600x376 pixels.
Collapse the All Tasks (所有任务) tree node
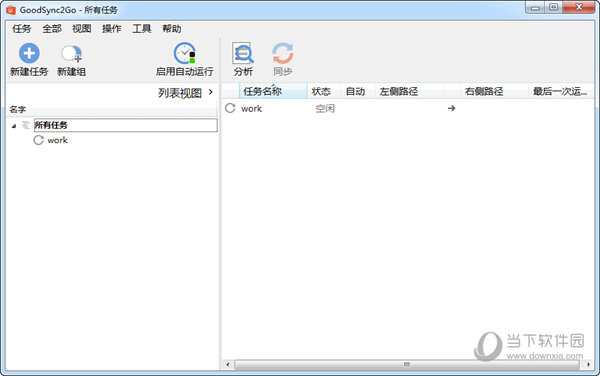pos(14,126)
